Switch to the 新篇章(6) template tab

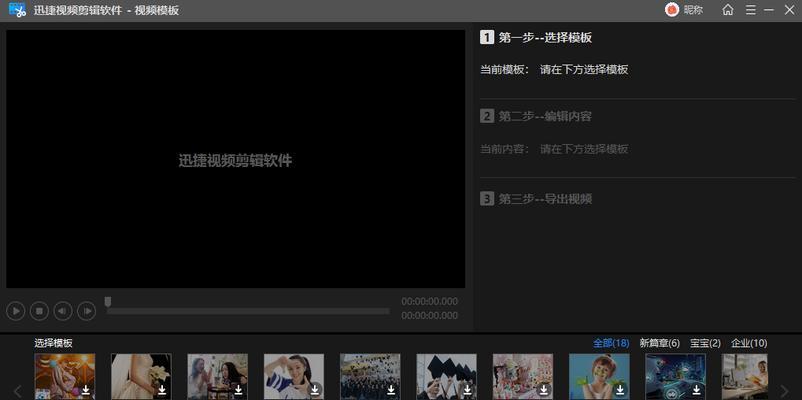[660, 343]
